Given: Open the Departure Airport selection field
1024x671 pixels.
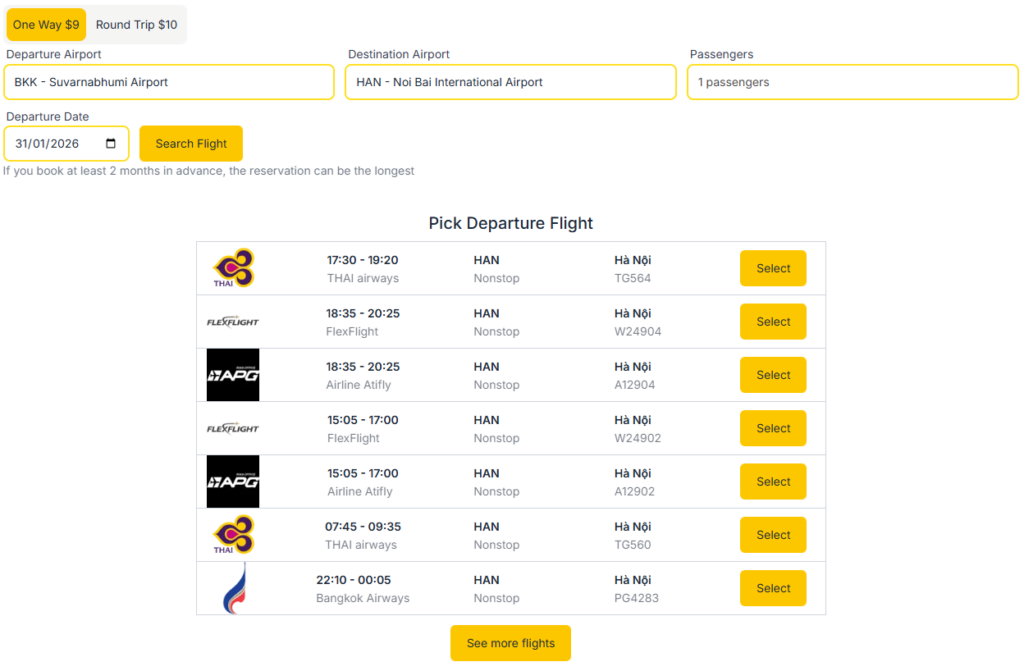Looking at the screenshot, I should pos(169,82).
